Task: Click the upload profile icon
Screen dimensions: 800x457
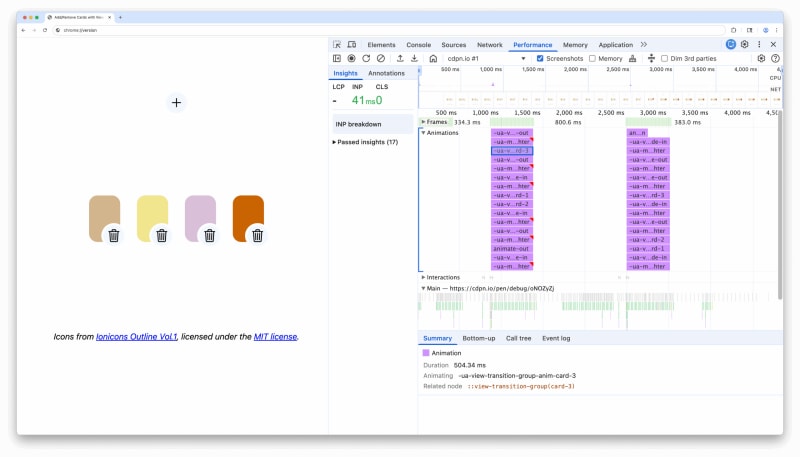Action: 400,59
